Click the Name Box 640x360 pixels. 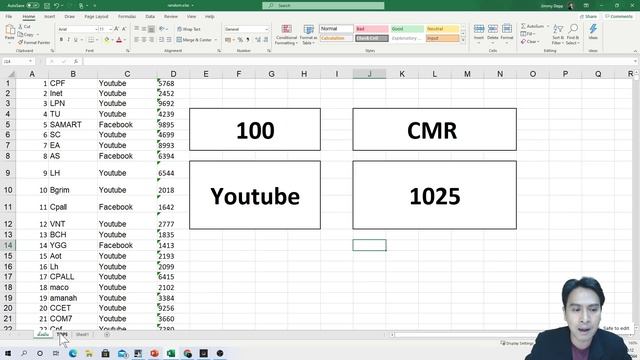[x=18, y=61]
